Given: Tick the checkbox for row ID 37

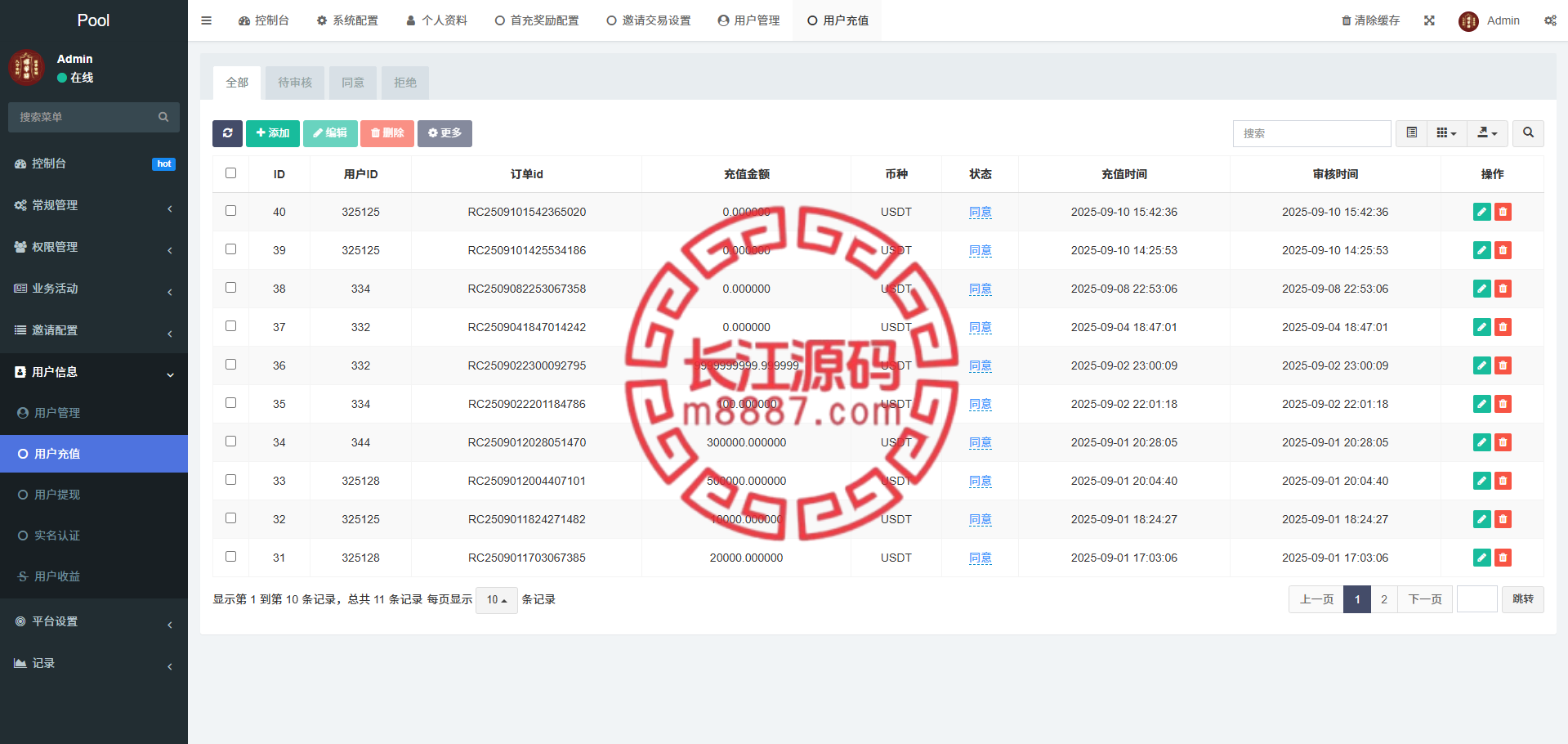Looking at the screenshot, I should 230,326.
